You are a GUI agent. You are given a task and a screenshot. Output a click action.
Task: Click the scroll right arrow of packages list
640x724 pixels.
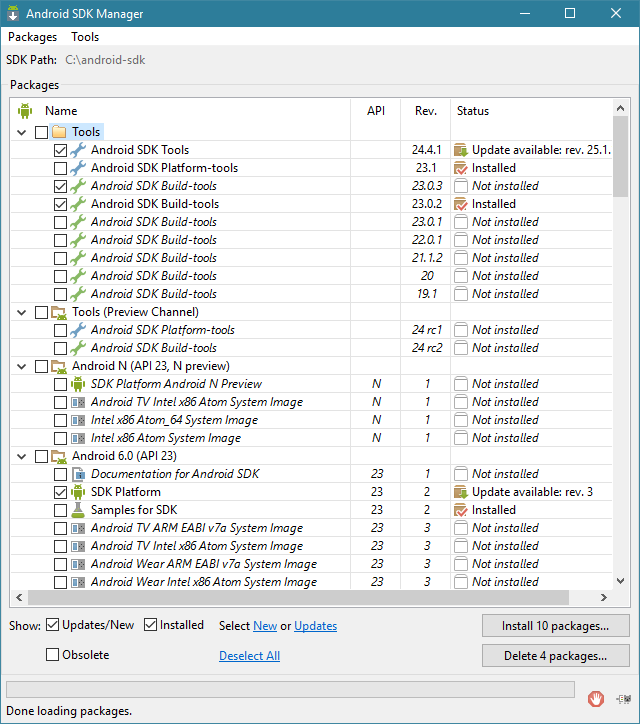604,597
